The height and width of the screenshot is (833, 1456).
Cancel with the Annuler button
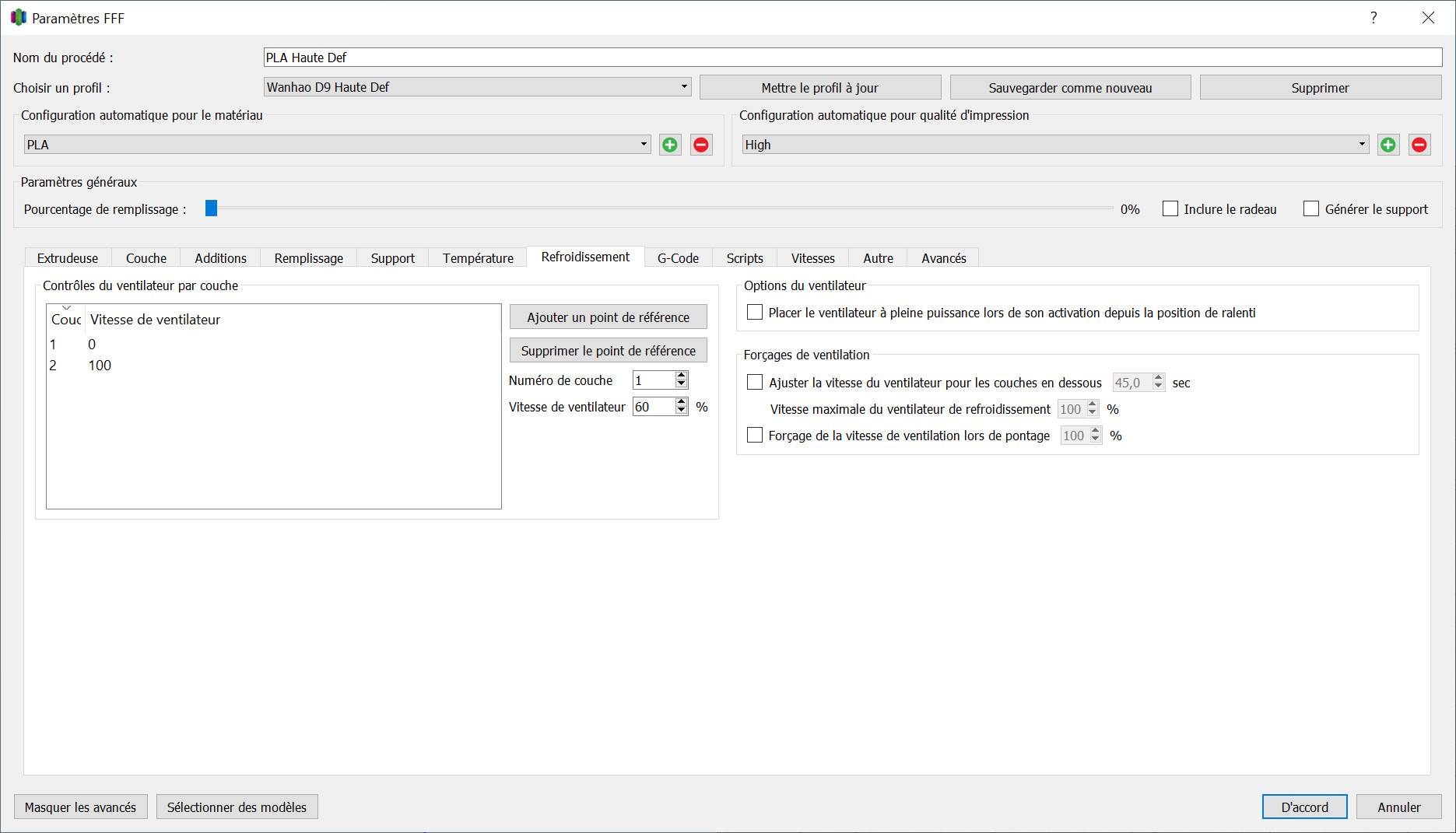[1398, 807]
